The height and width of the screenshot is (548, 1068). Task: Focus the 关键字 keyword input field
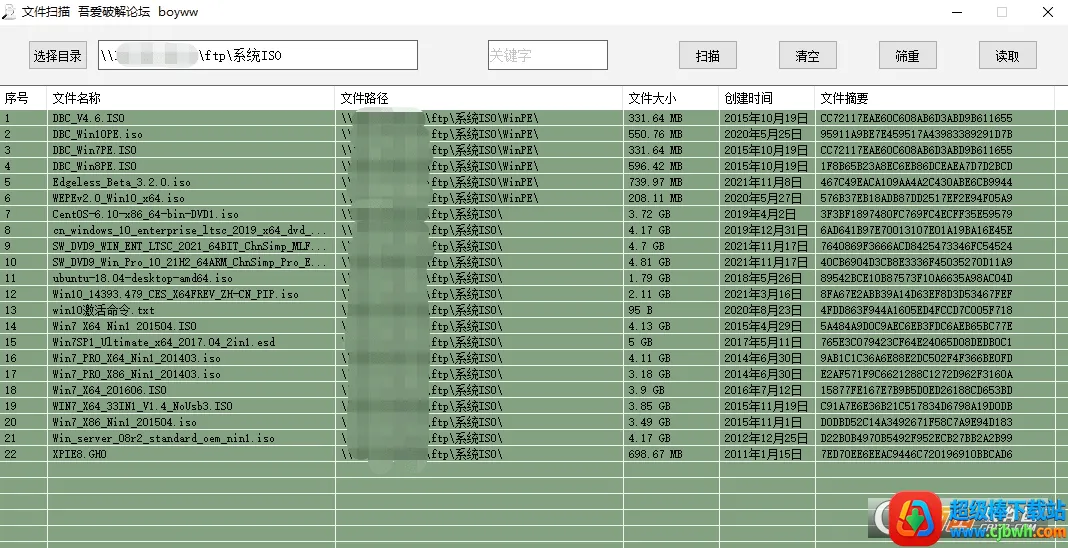548,55
